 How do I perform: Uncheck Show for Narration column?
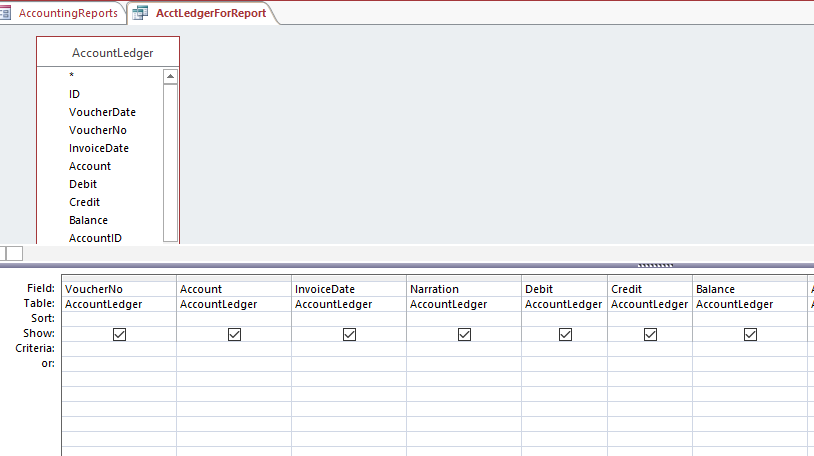click(464, 334)
